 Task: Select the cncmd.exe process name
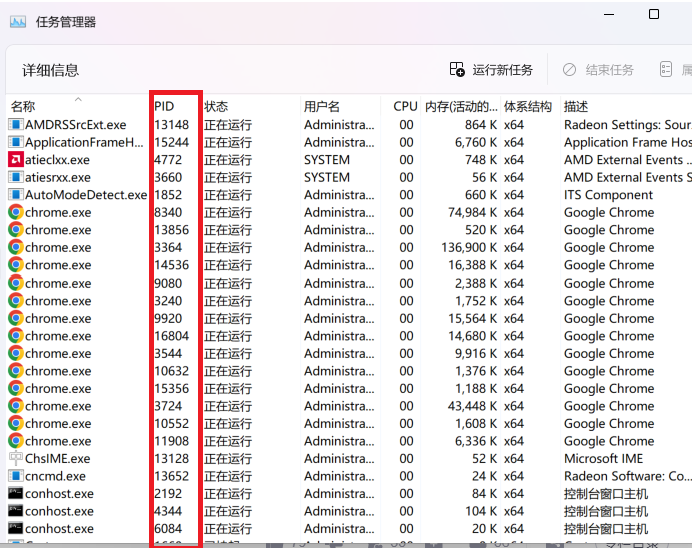55,476
